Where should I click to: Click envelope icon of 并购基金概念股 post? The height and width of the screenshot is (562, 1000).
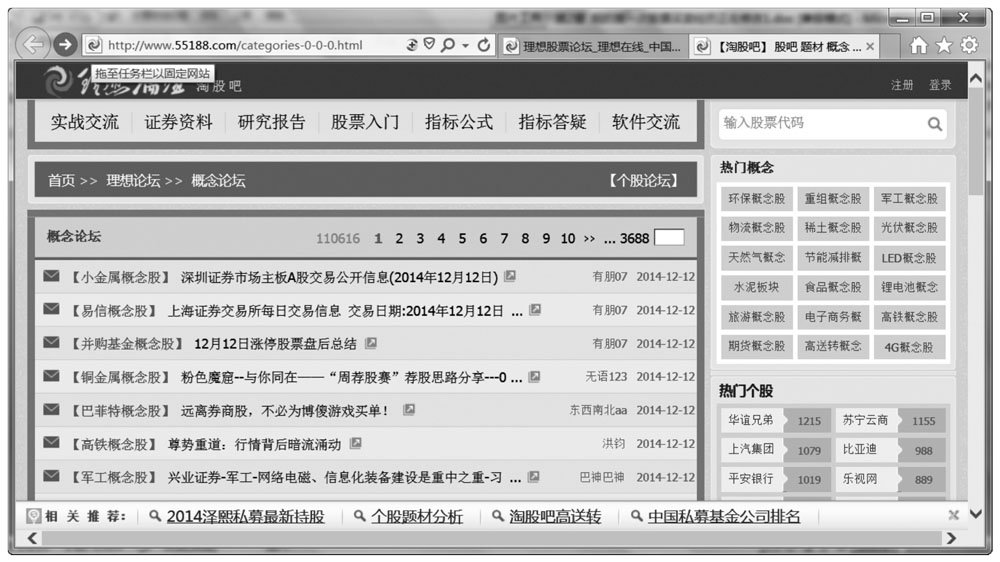click(52, 343)
